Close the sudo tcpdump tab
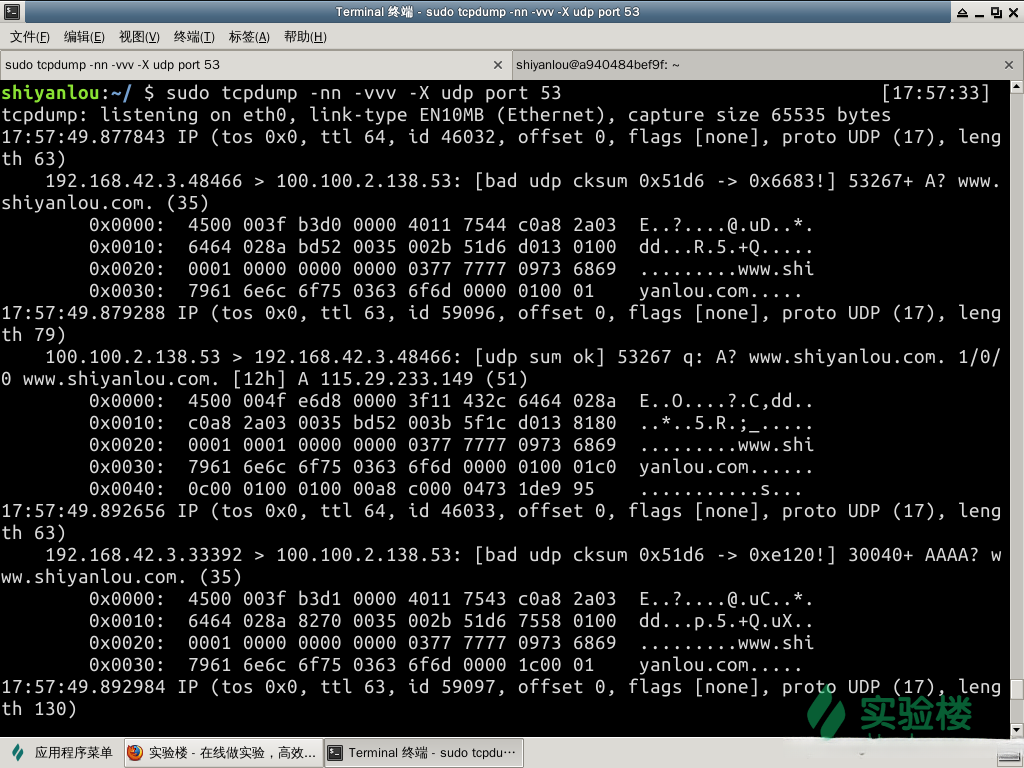This screenshot has height=768, width=1024. [498, 65]
